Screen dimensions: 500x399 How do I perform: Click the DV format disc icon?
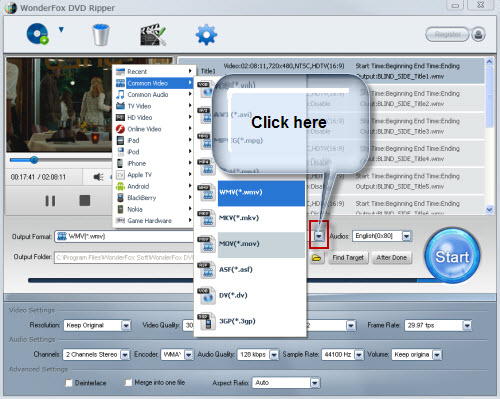pos(206,295)
